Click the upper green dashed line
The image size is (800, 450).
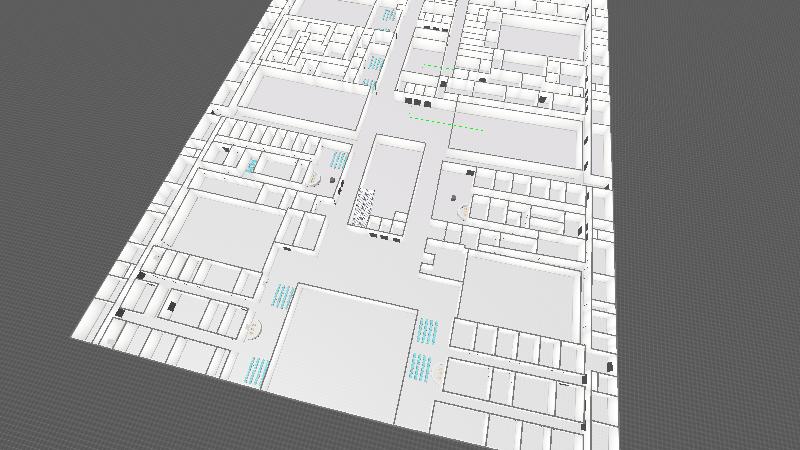point(449,69)
